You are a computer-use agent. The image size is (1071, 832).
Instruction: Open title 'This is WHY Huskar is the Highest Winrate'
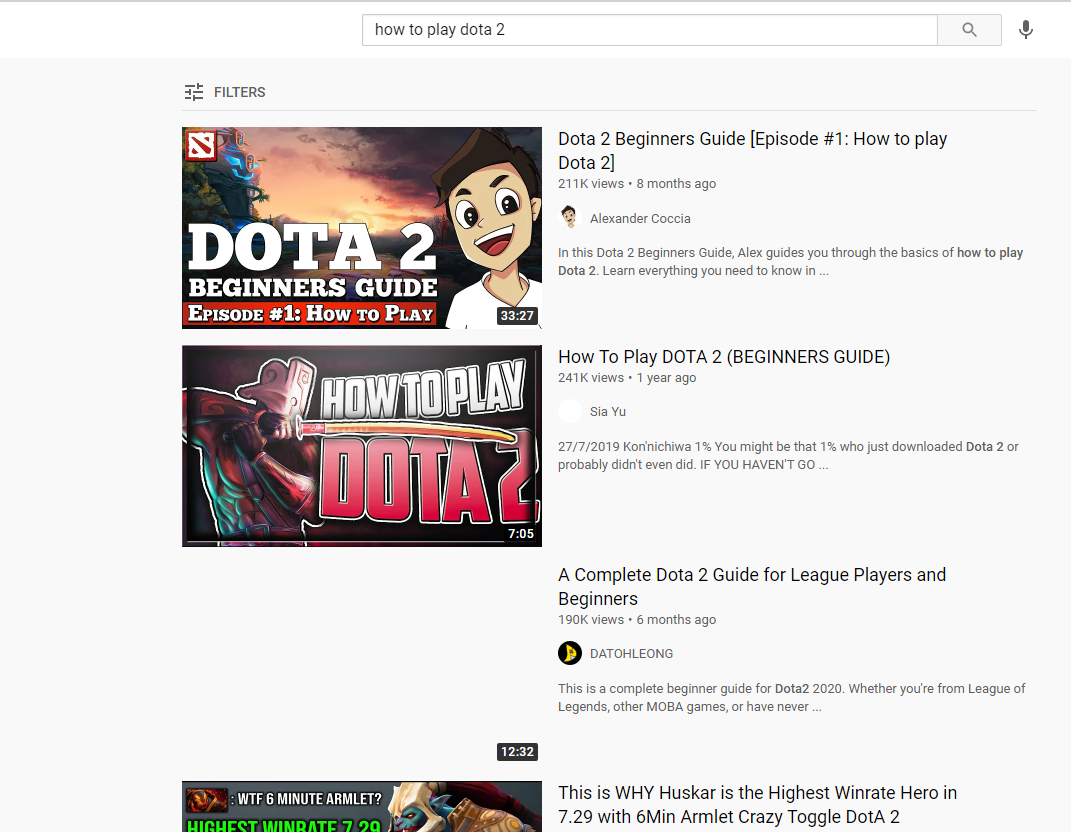click(757, 805)
